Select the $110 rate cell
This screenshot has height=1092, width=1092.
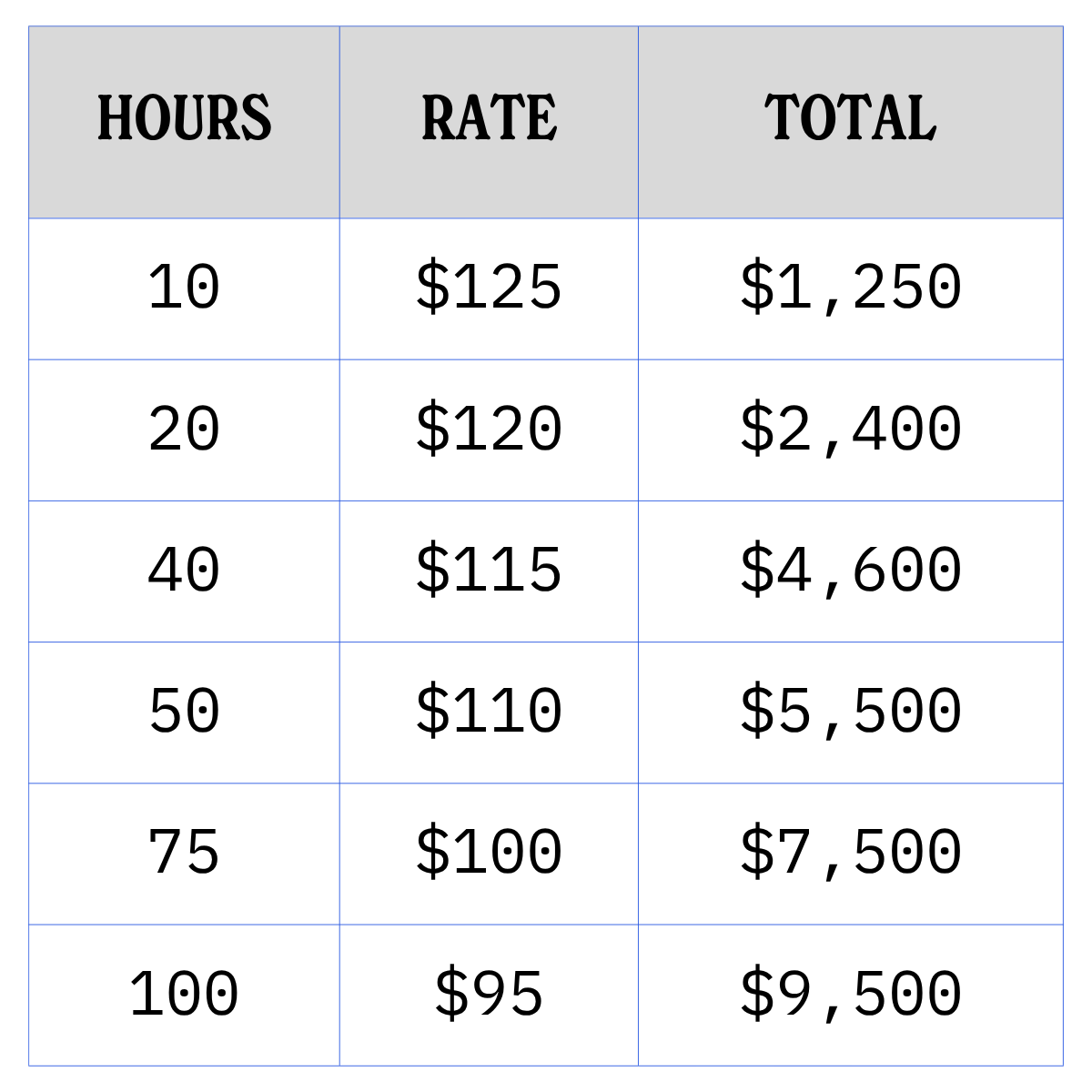click(489, 713)
